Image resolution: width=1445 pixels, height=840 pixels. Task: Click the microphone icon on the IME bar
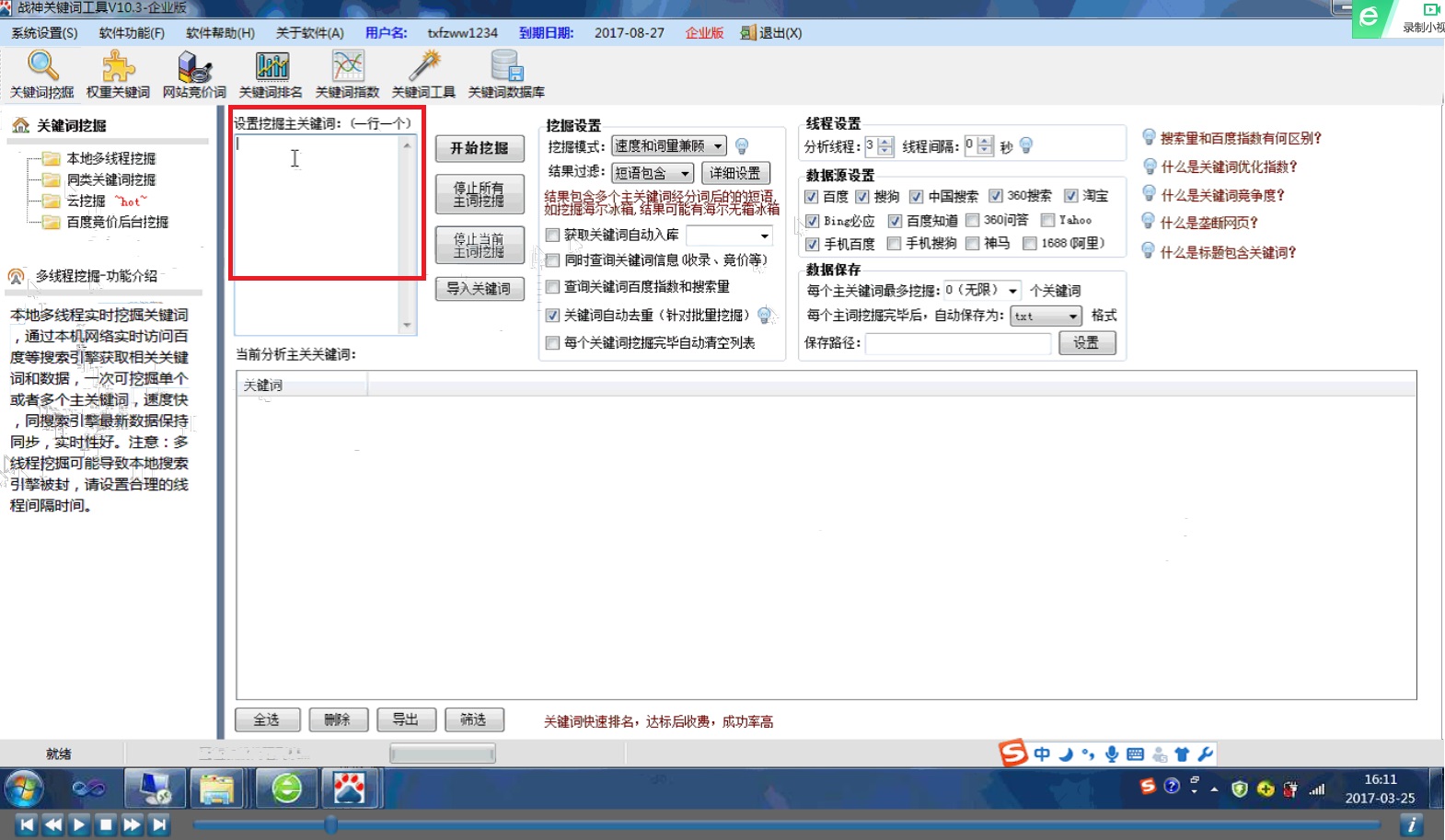tap(1112, 754)
